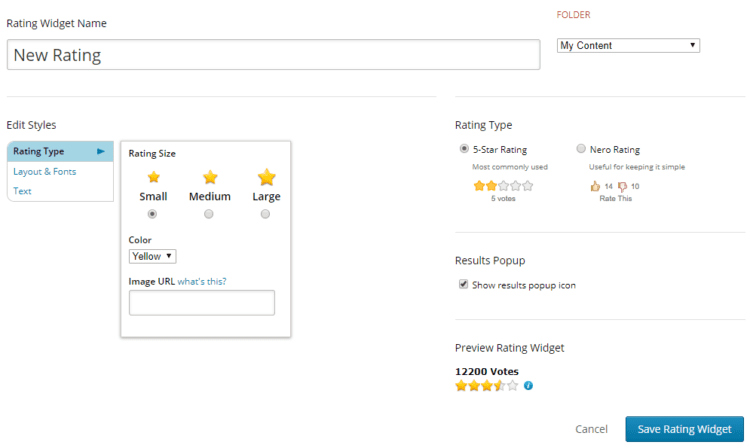The height and width of the screenshot is (448, 750).
Task: Switch to the Text styles tab
Action: click(x=22, y=191)
